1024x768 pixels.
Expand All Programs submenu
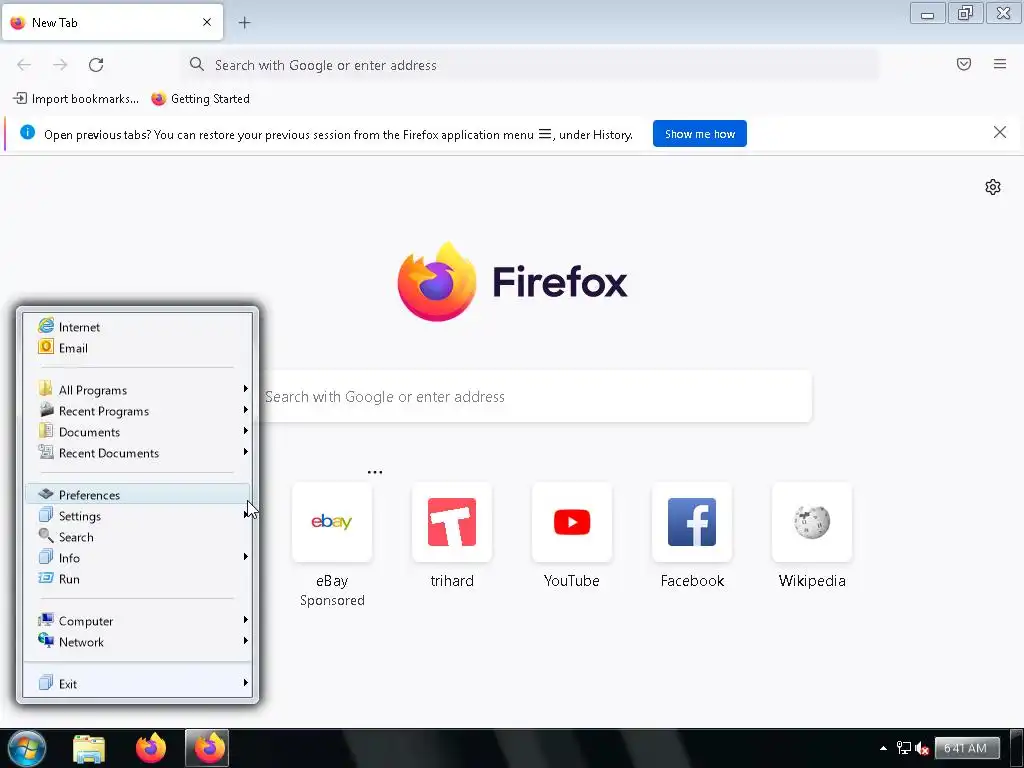[138, 390]
